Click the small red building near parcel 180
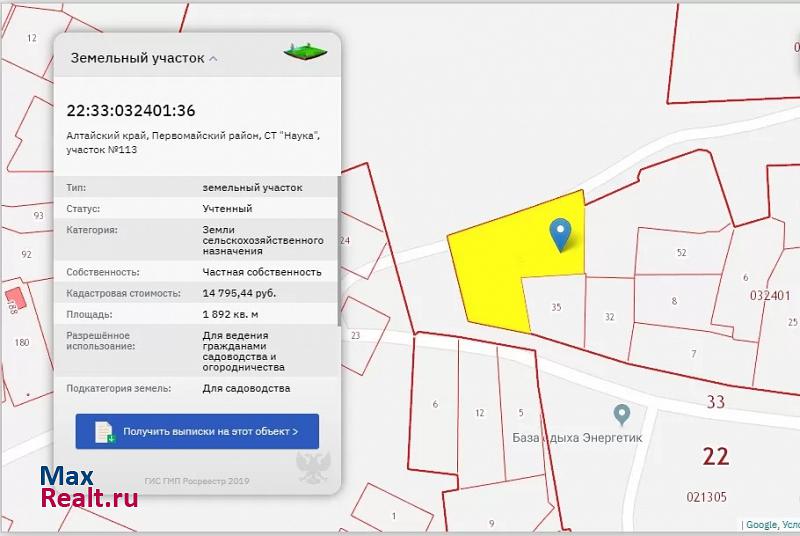This screenshot has width=800, height=536. [x=16, y=298]
